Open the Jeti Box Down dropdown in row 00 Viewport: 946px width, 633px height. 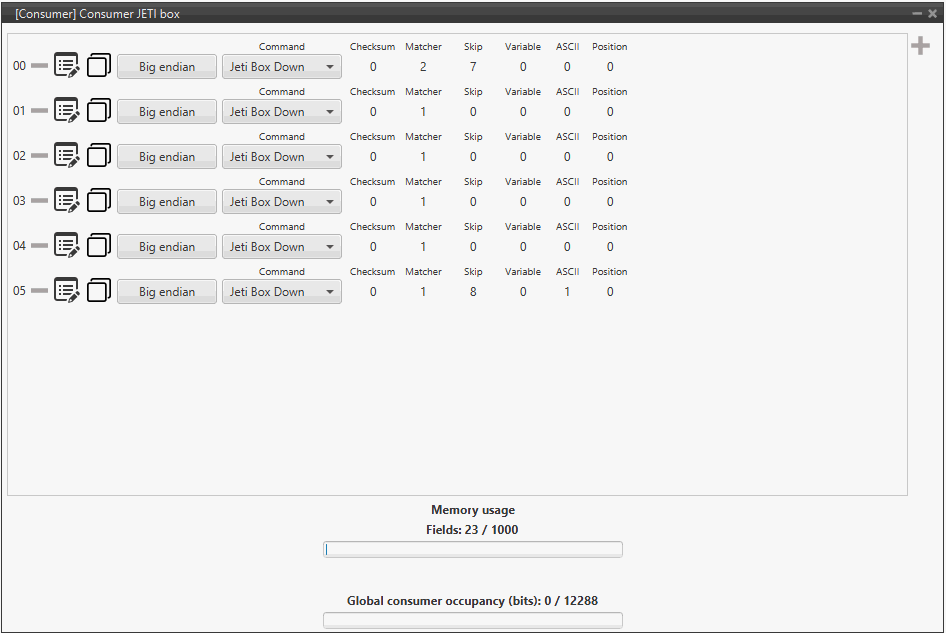point(281,67)
